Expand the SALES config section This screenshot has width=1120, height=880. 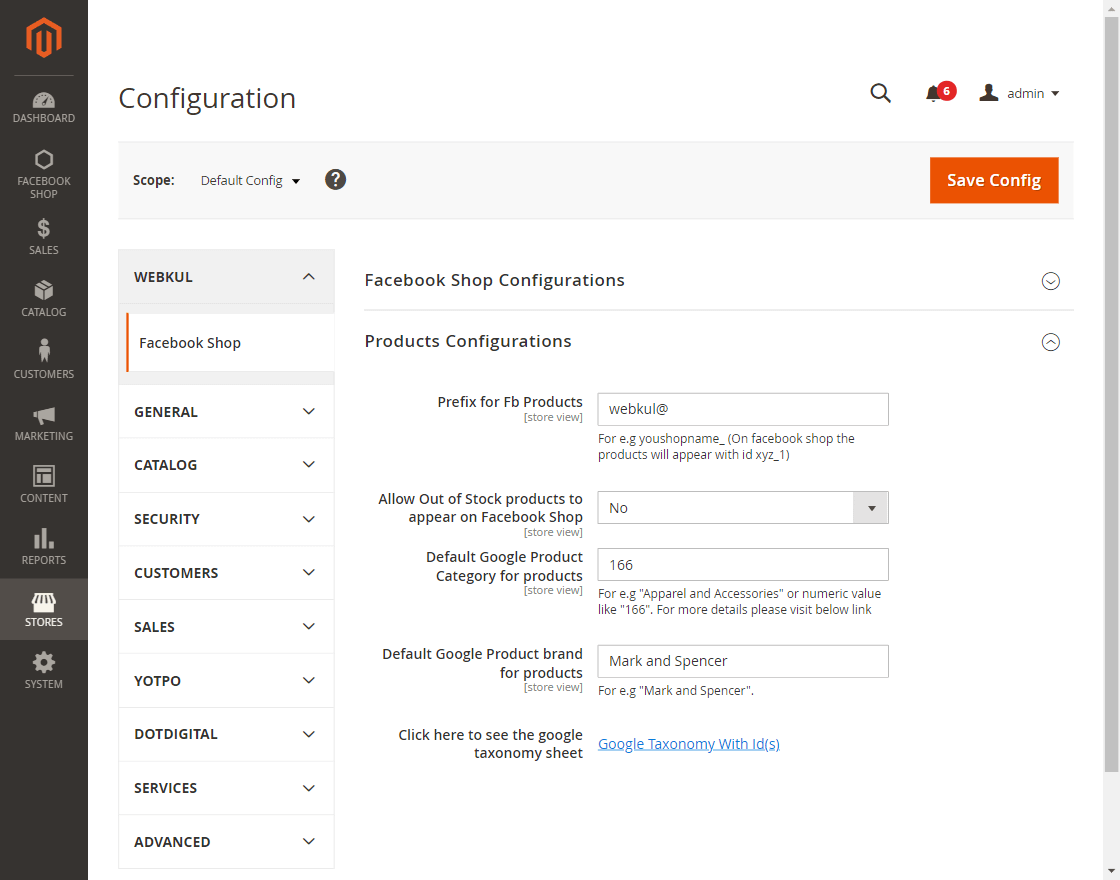tap(226, 626)
